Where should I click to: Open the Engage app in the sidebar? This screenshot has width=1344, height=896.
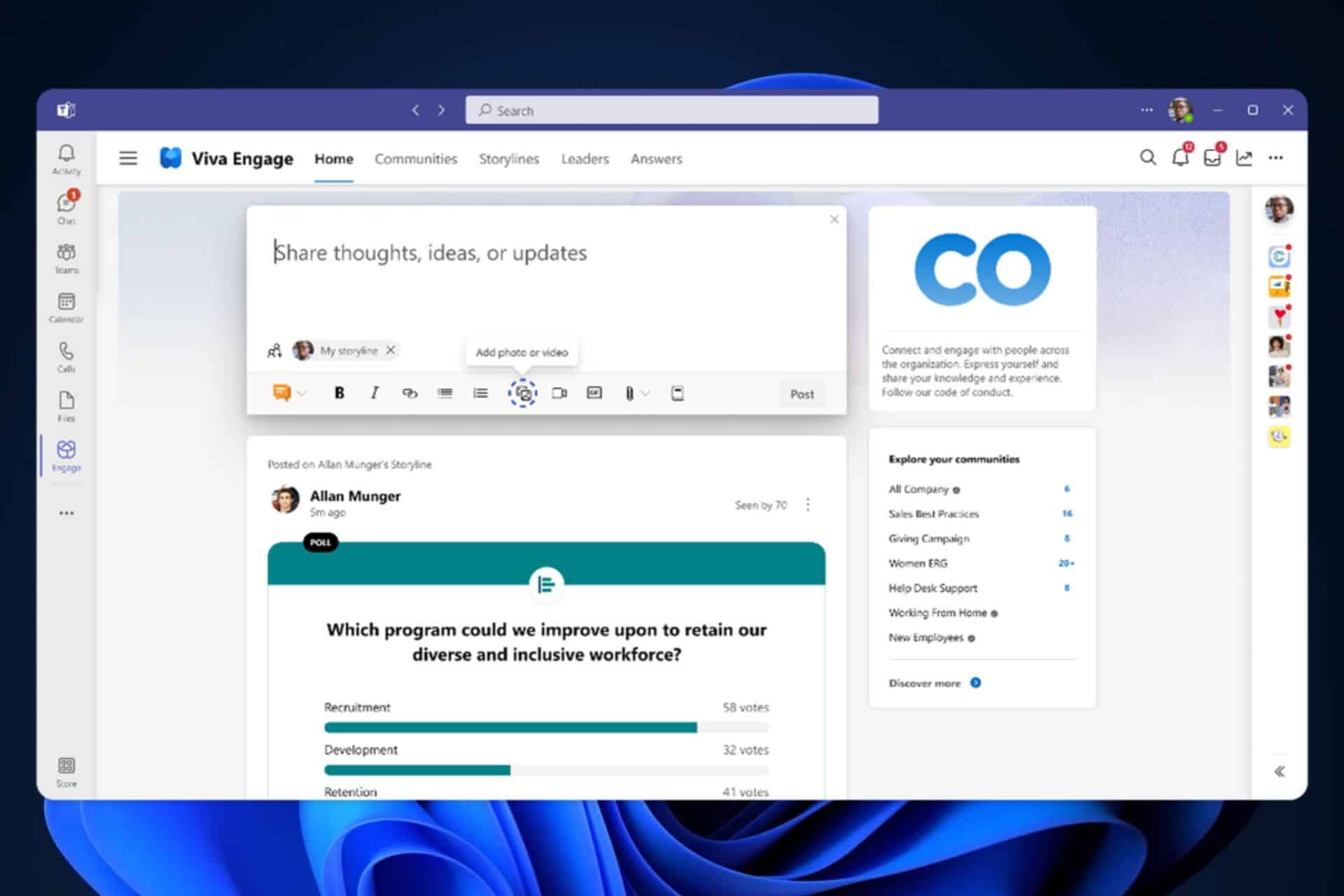point(66,456)
